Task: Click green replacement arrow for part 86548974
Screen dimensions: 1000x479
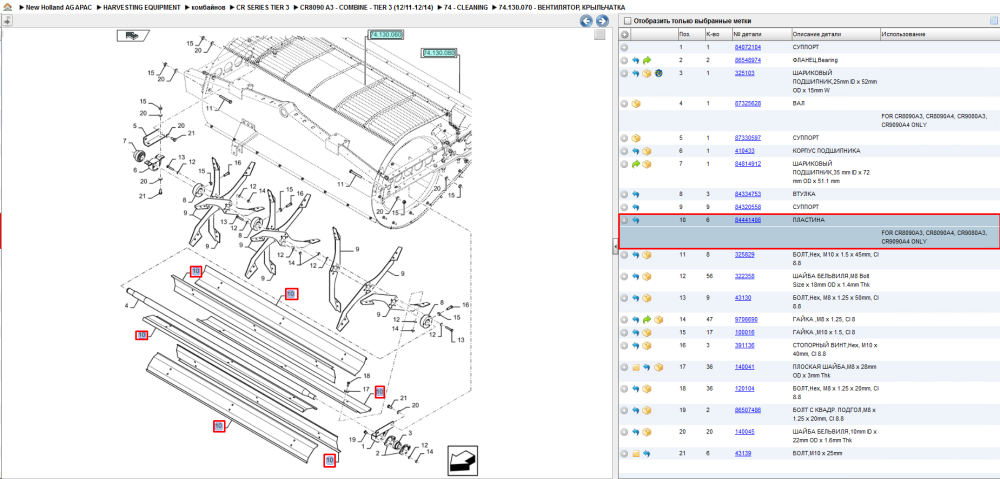Action: (x=647, y=60)
